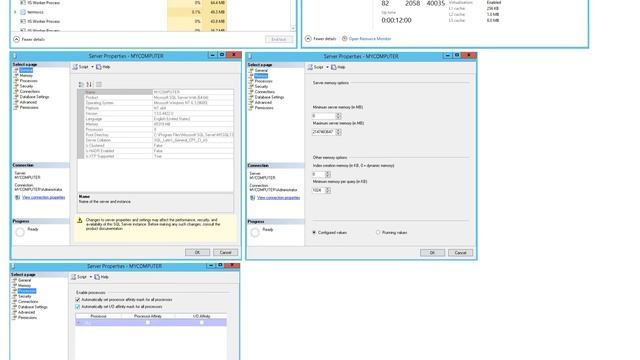Click the Minimum server memory input field
Screen dimensions: 640x360
click(x=324, y=116)
